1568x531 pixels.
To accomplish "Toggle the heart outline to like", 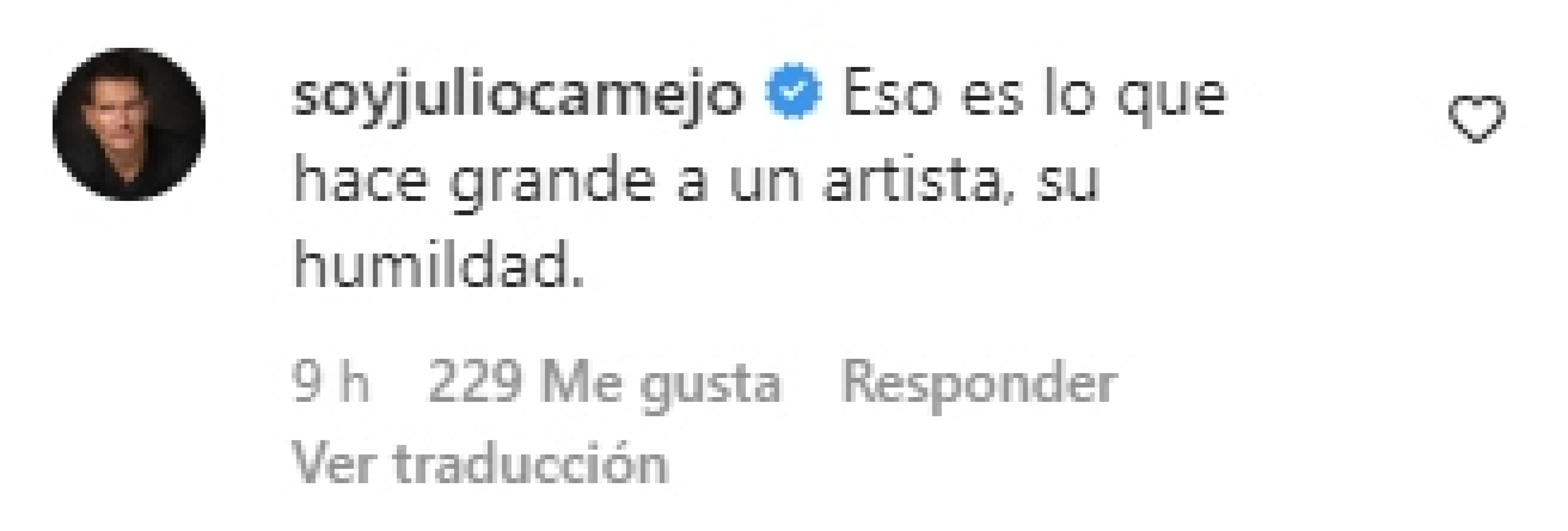I will coord(1477,119).
